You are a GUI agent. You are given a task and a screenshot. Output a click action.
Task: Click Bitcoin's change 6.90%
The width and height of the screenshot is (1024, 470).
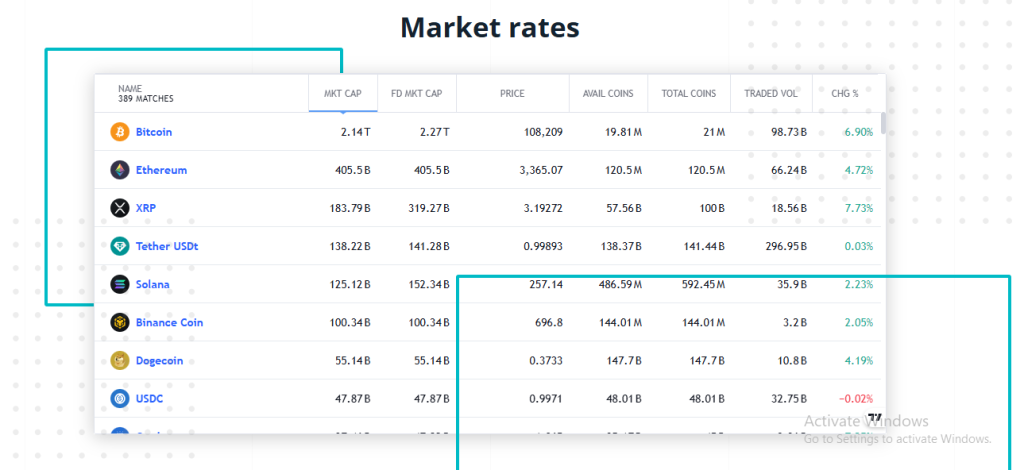pos(859,132)
